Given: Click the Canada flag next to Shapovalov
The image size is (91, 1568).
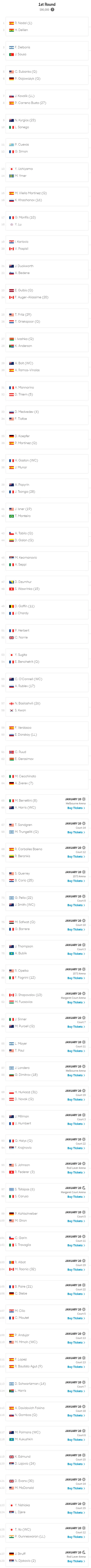Looking at the screenshot, I should 12,995.
